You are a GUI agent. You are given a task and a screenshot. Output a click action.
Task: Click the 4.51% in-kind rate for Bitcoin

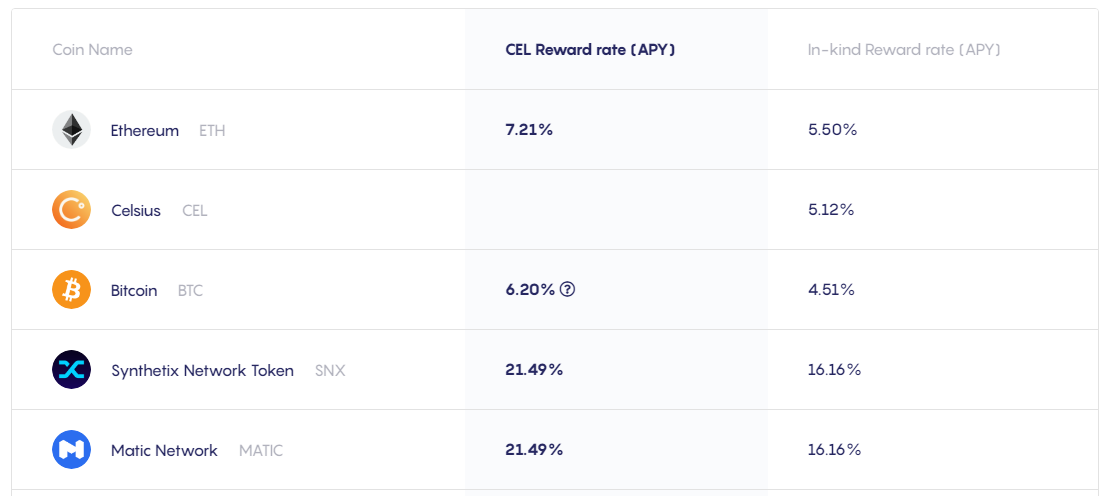click(831, 290)
